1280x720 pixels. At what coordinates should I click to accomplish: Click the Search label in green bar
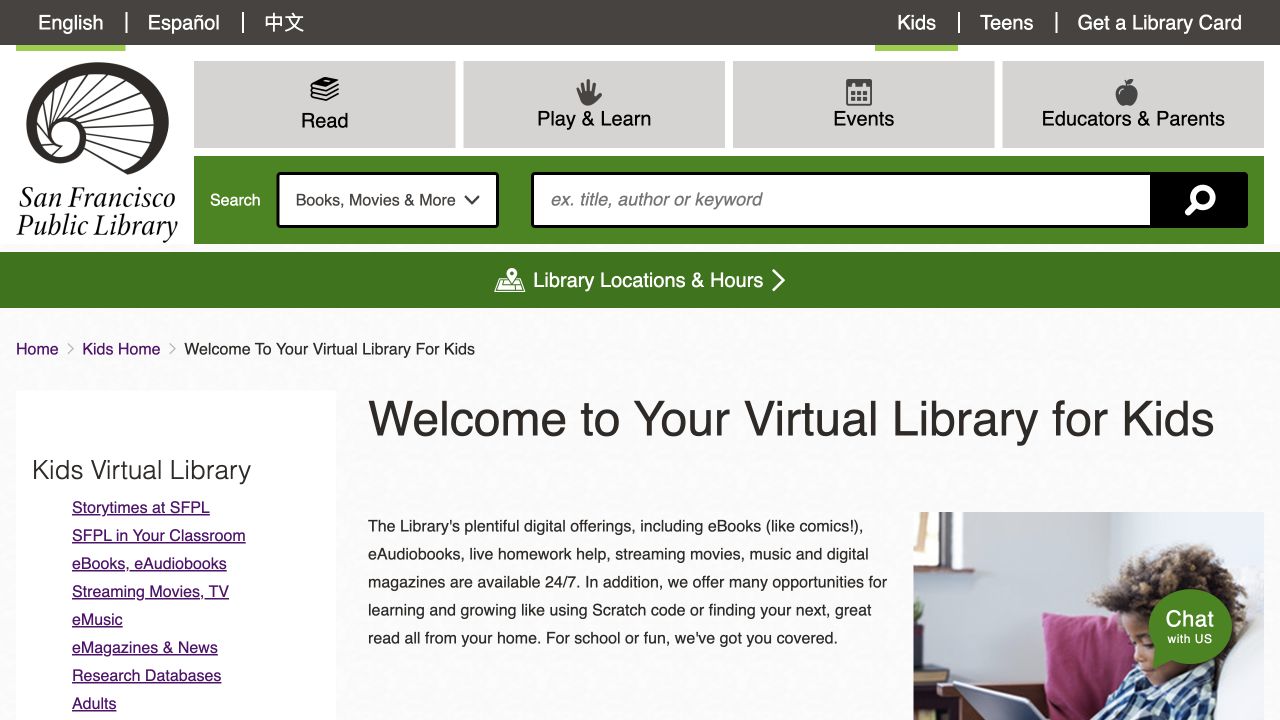235,200
